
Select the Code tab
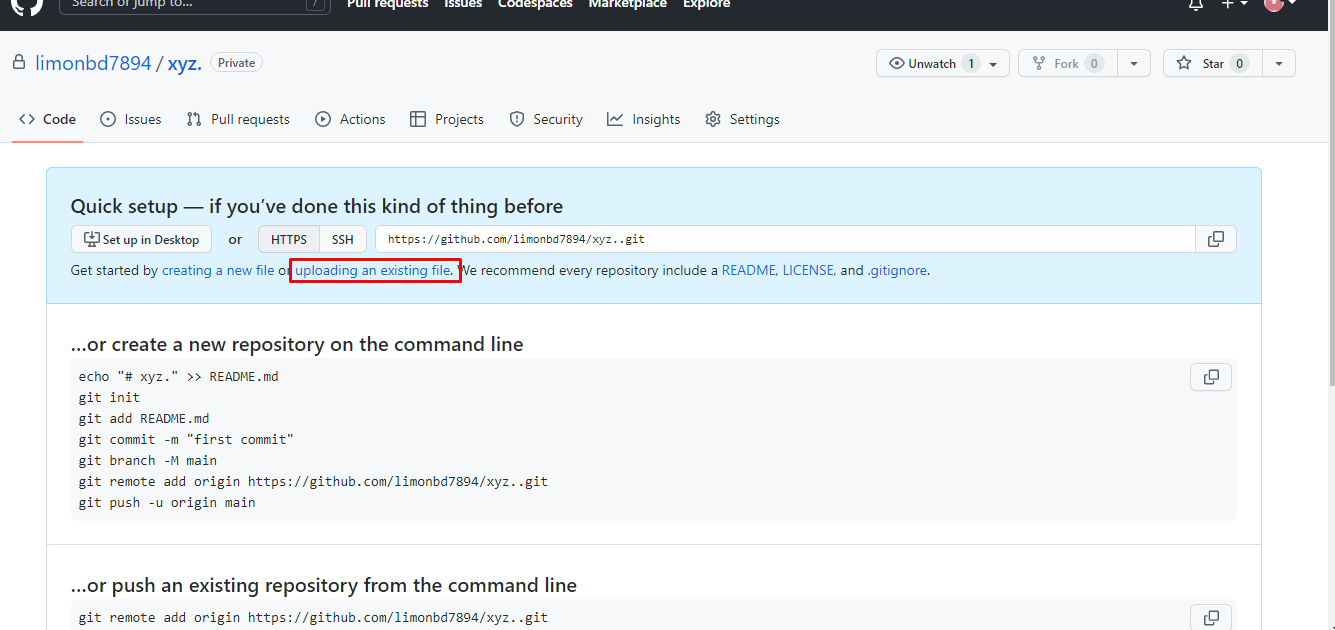[47, 119]
